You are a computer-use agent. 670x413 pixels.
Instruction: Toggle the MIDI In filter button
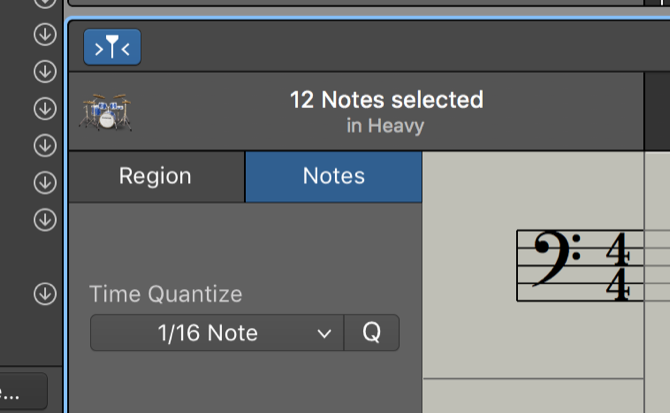pyautogui.click(x=112, y=47)
